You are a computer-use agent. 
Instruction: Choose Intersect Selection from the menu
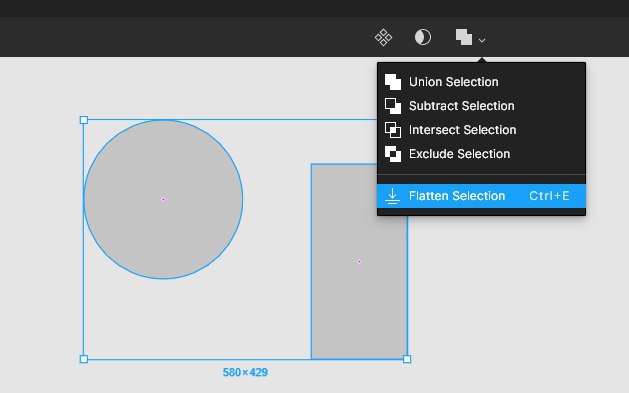pyautogui.click(x=481, y=130)
